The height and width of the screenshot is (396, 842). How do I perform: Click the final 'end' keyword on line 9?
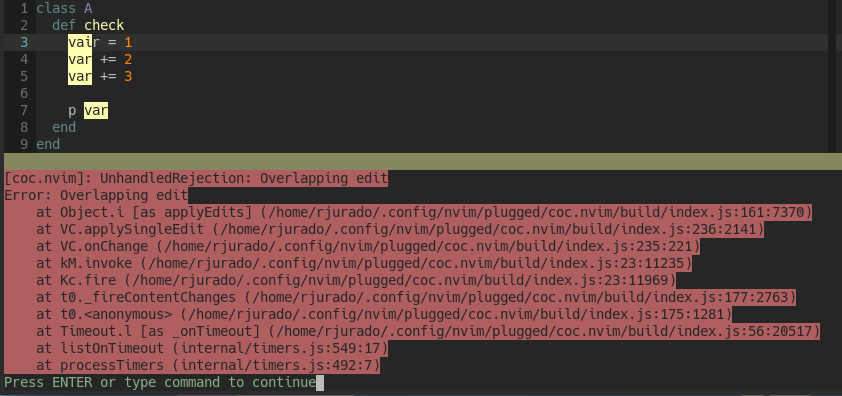48,145
